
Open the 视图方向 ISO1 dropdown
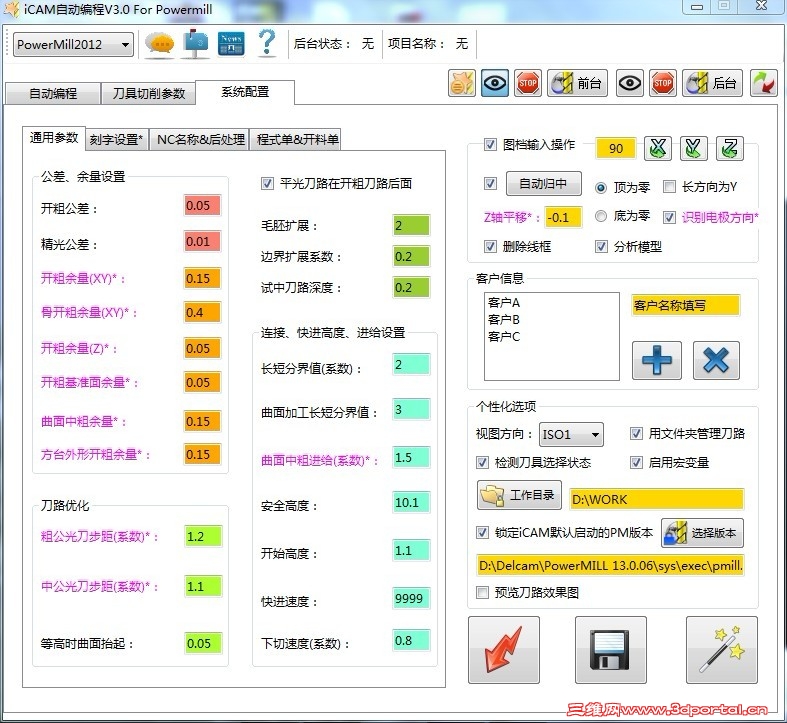(x=571, y=434)
